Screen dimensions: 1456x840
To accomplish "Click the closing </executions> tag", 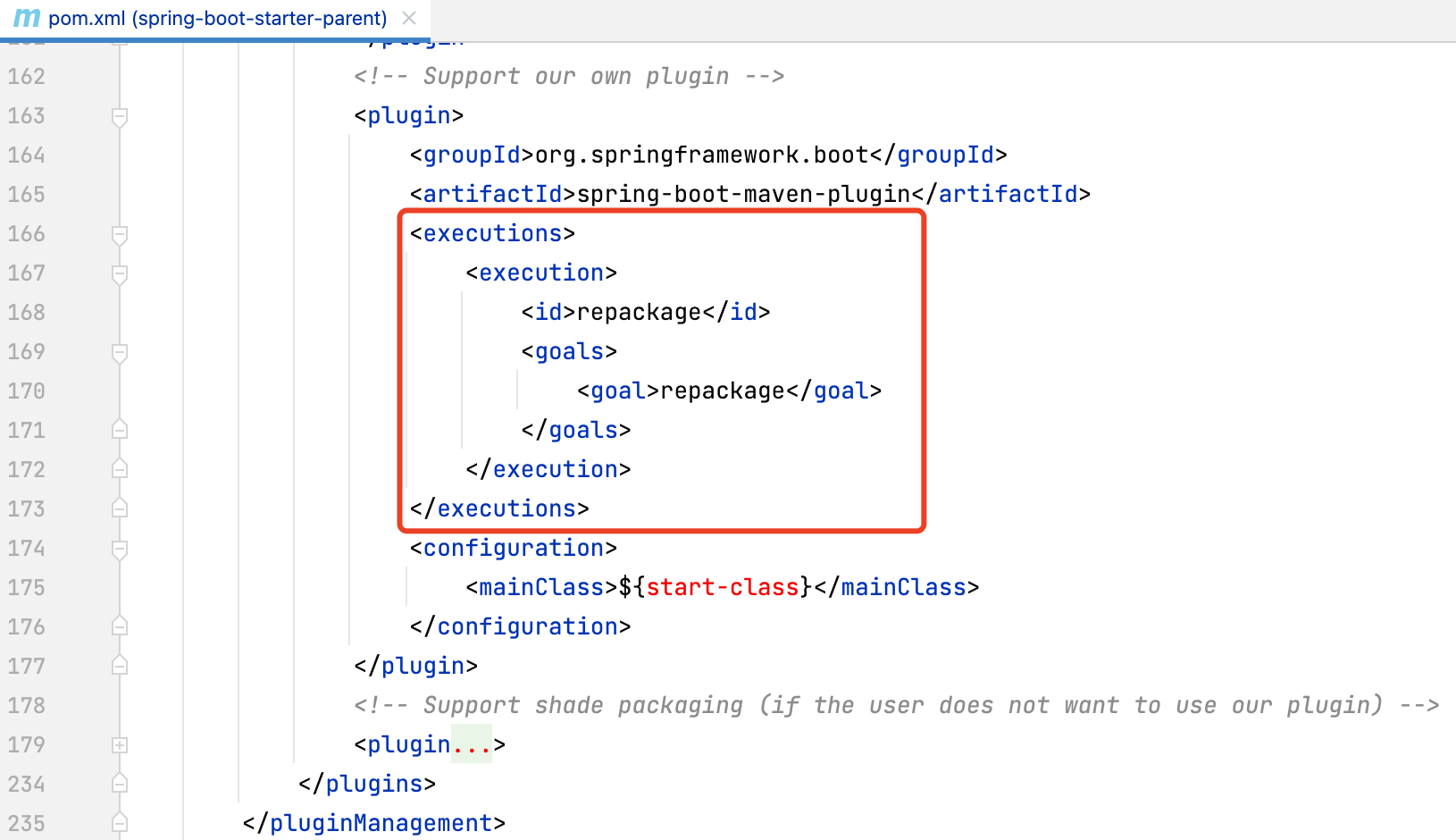I will (499, 509).
